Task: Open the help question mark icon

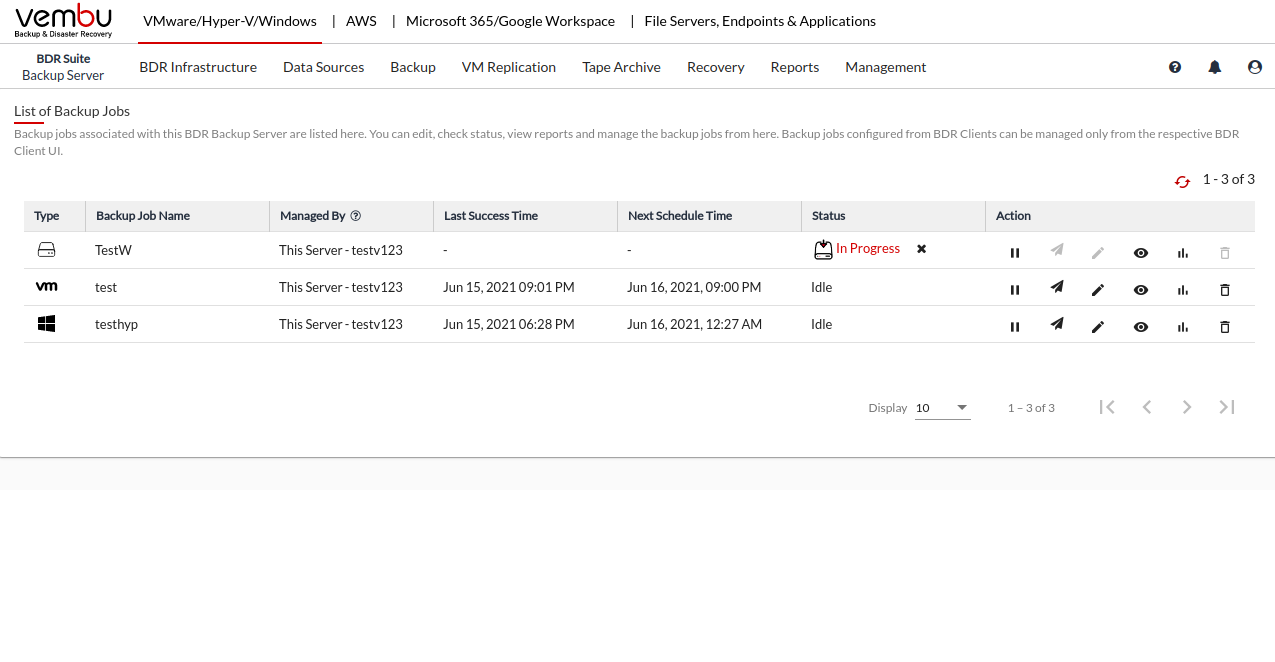Action: pos(1175,67)
